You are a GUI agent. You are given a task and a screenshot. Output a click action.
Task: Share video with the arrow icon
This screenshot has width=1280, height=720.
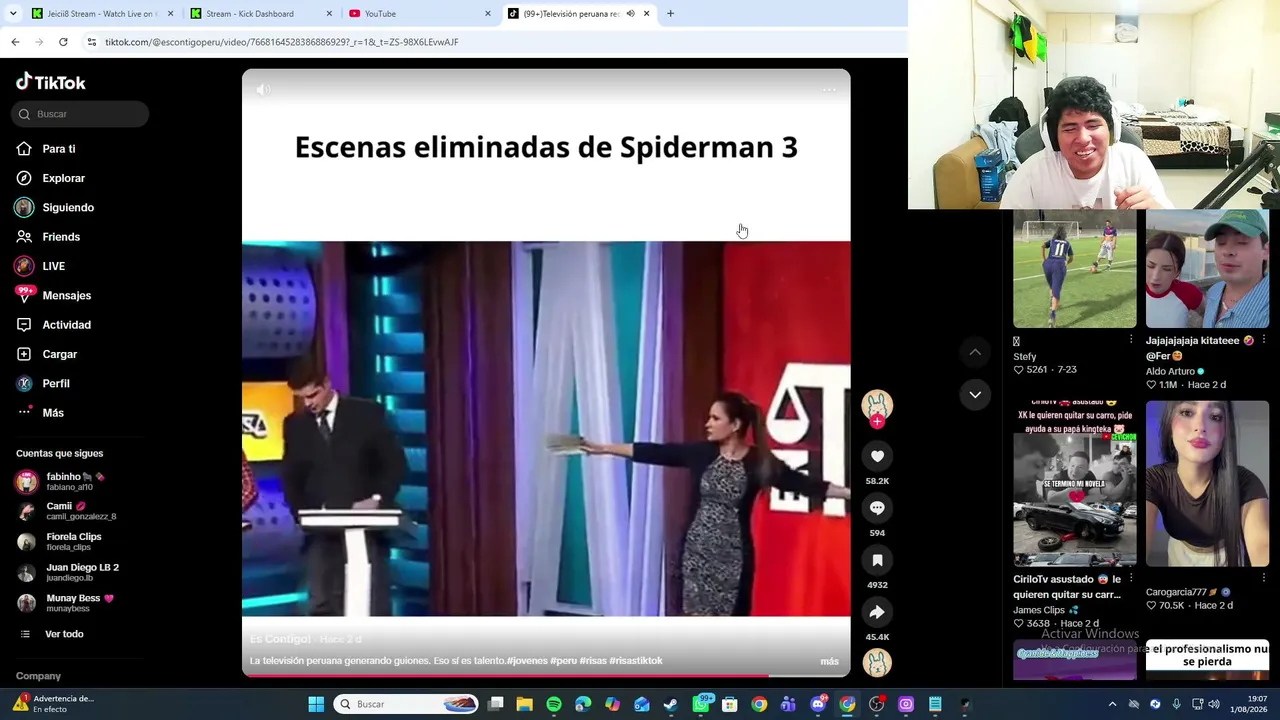tap(877, 612)
